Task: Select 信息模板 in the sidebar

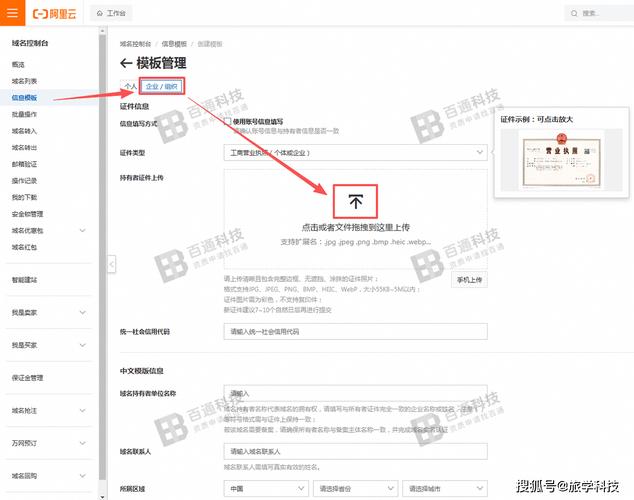Action: click(x=24, y=98)
